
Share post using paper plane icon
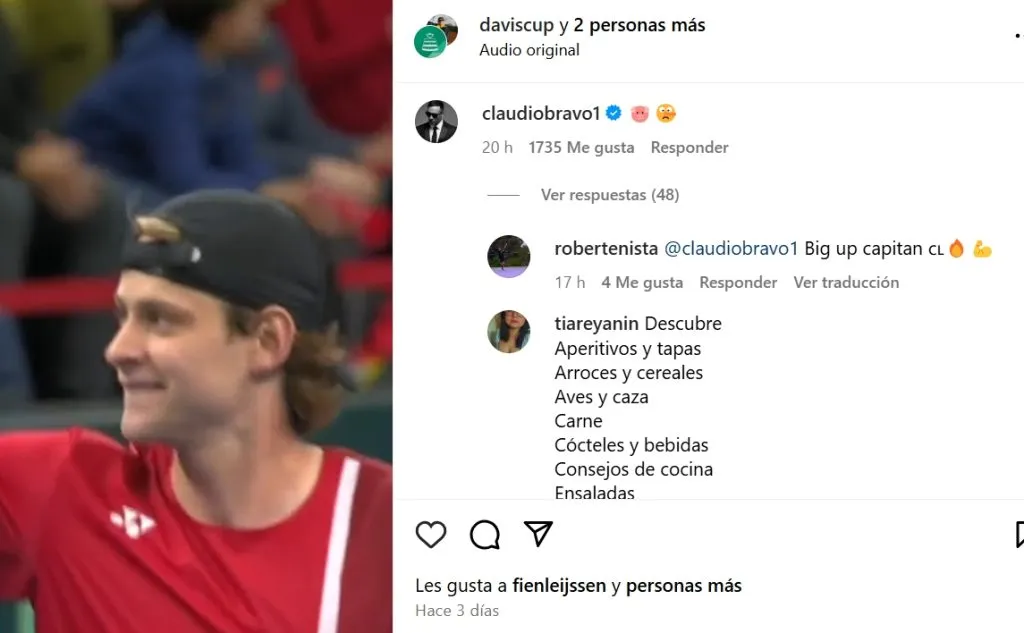pyautogui.click(x=538, y=534)
